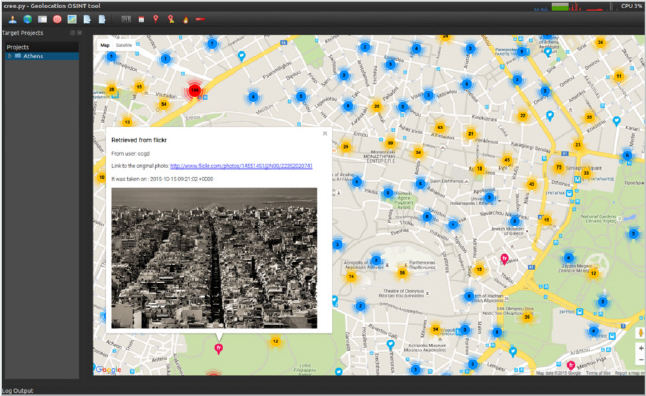Click the gray grid icon after separator
Screen dimensions: 646x396
(x=126, y=19)
